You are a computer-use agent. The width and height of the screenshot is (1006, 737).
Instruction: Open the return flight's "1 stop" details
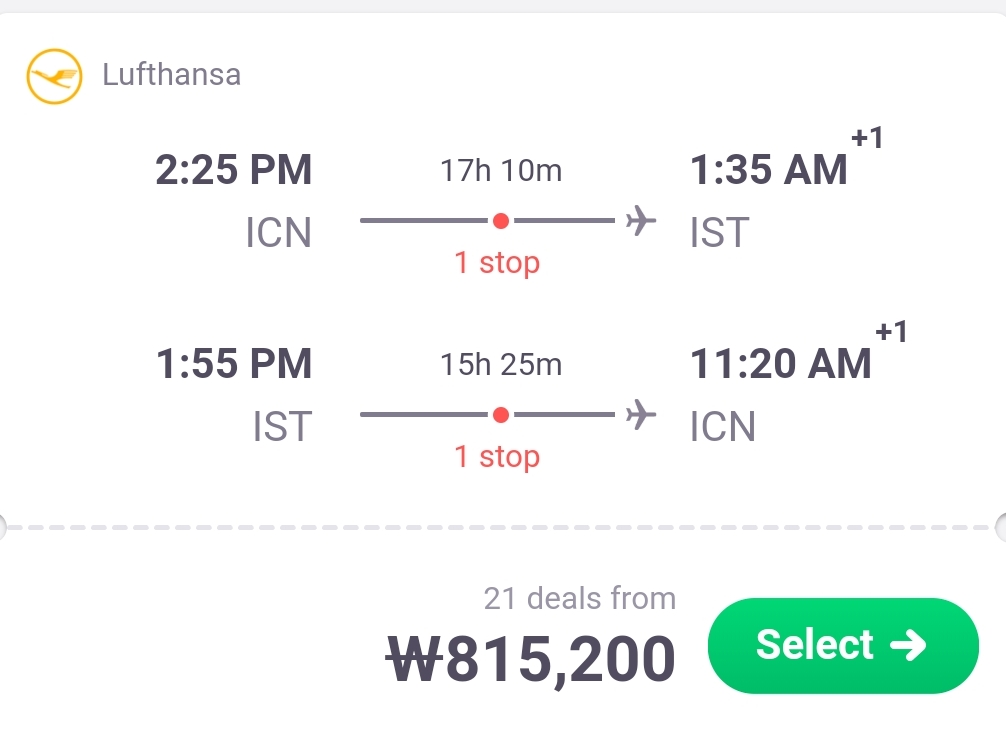[497, 457]
